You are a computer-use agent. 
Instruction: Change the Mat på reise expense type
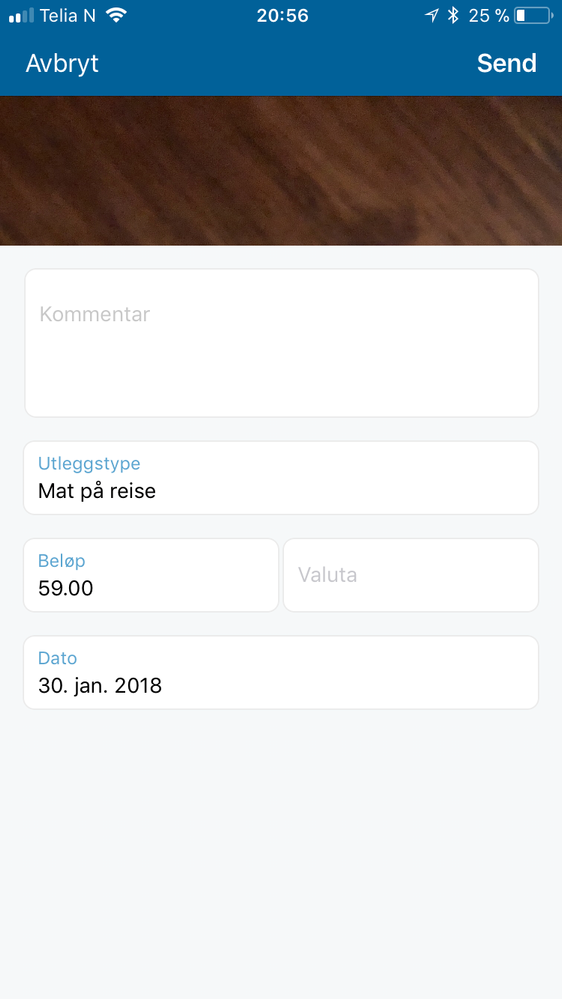(97, 491)
